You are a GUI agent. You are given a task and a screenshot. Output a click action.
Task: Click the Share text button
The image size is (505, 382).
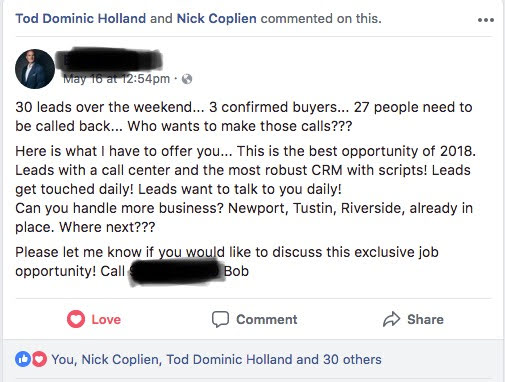[x=425, y=319]
